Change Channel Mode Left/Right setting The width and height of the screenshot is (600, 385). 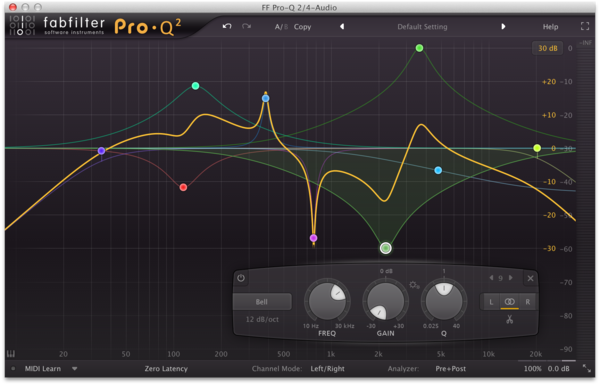point(327,369)
